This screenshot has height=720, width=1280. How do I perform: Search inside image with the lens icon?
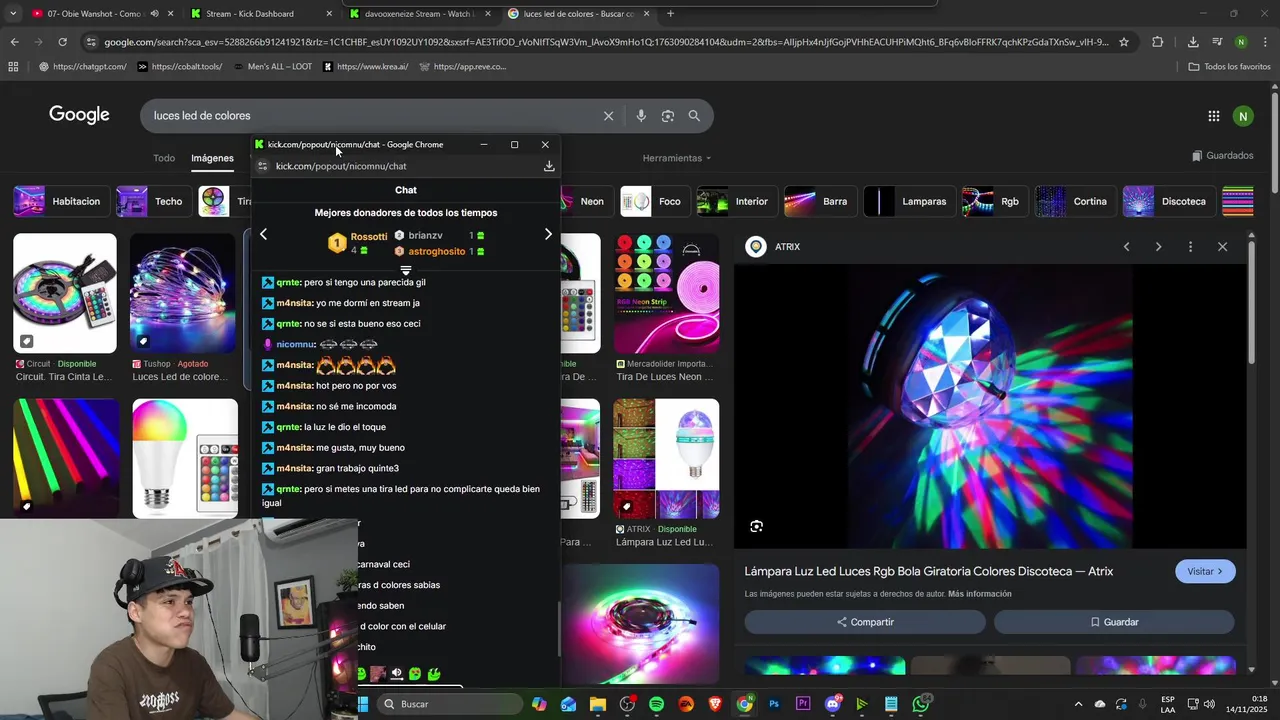(756, 526)
